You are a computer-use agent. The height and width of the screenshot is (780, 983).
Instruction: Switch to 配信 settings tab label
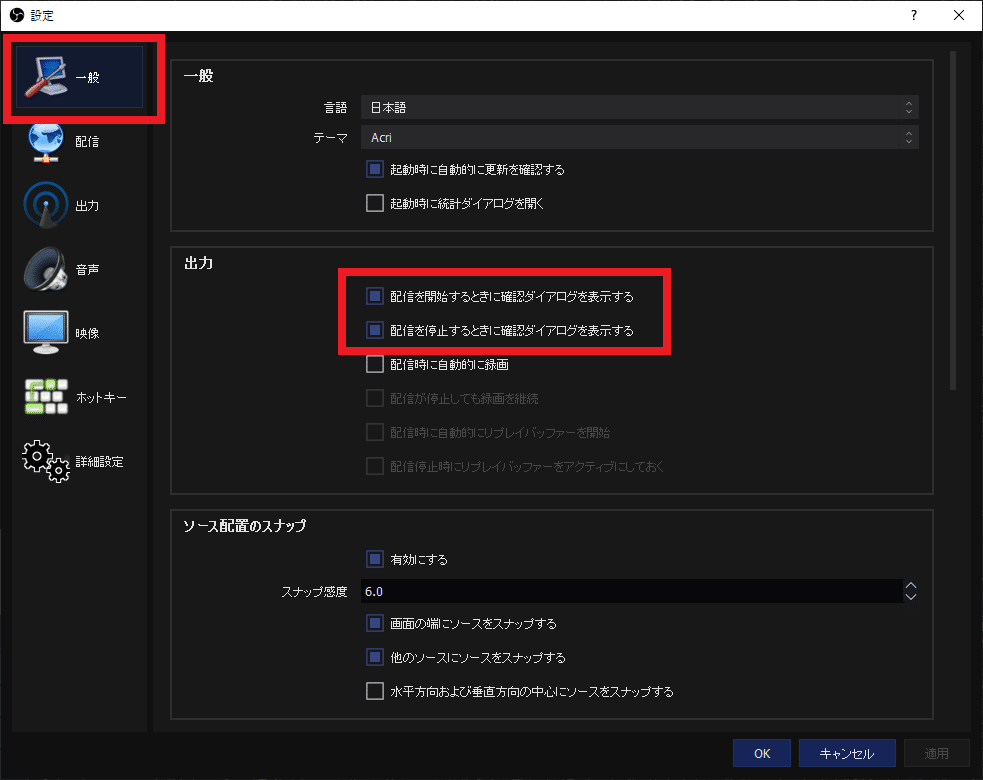[87, 142]
